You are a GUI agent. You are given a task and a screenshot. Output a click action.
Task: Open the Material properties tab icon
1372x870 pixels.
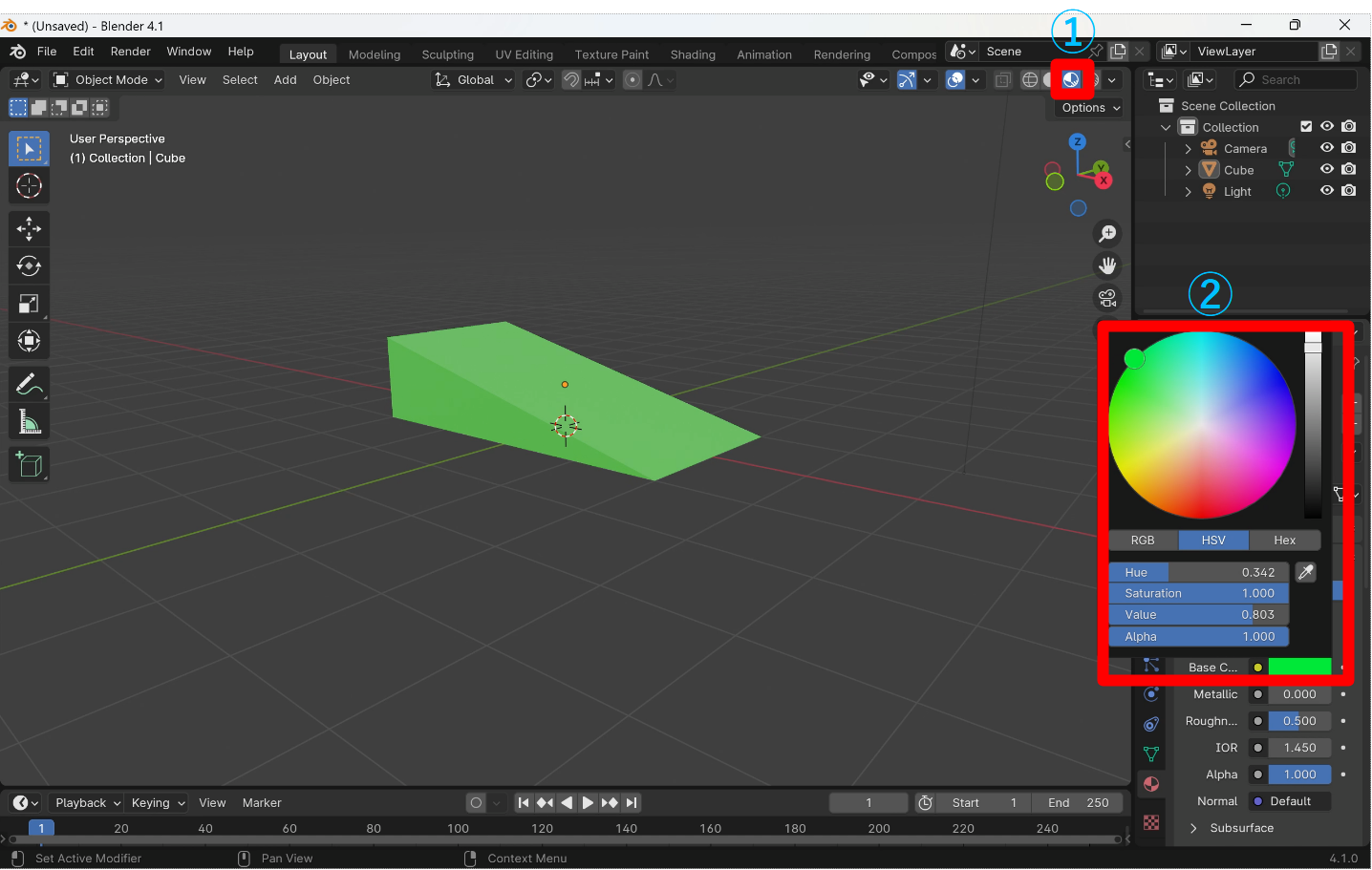pyautogui.click(x=1151, y=784)
